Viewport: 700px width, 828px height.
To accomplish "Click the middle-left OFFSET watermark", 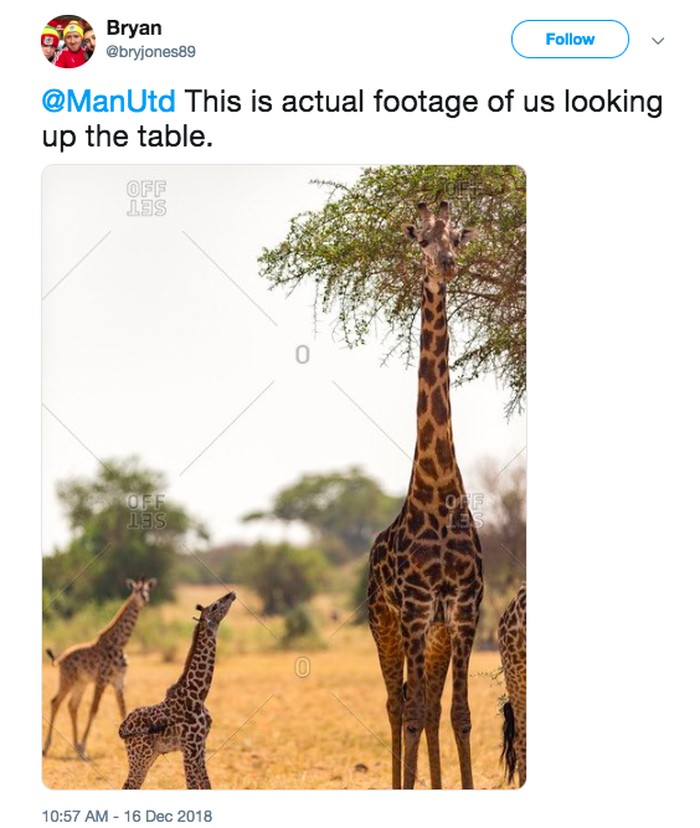I will click(x=147, y=511).
